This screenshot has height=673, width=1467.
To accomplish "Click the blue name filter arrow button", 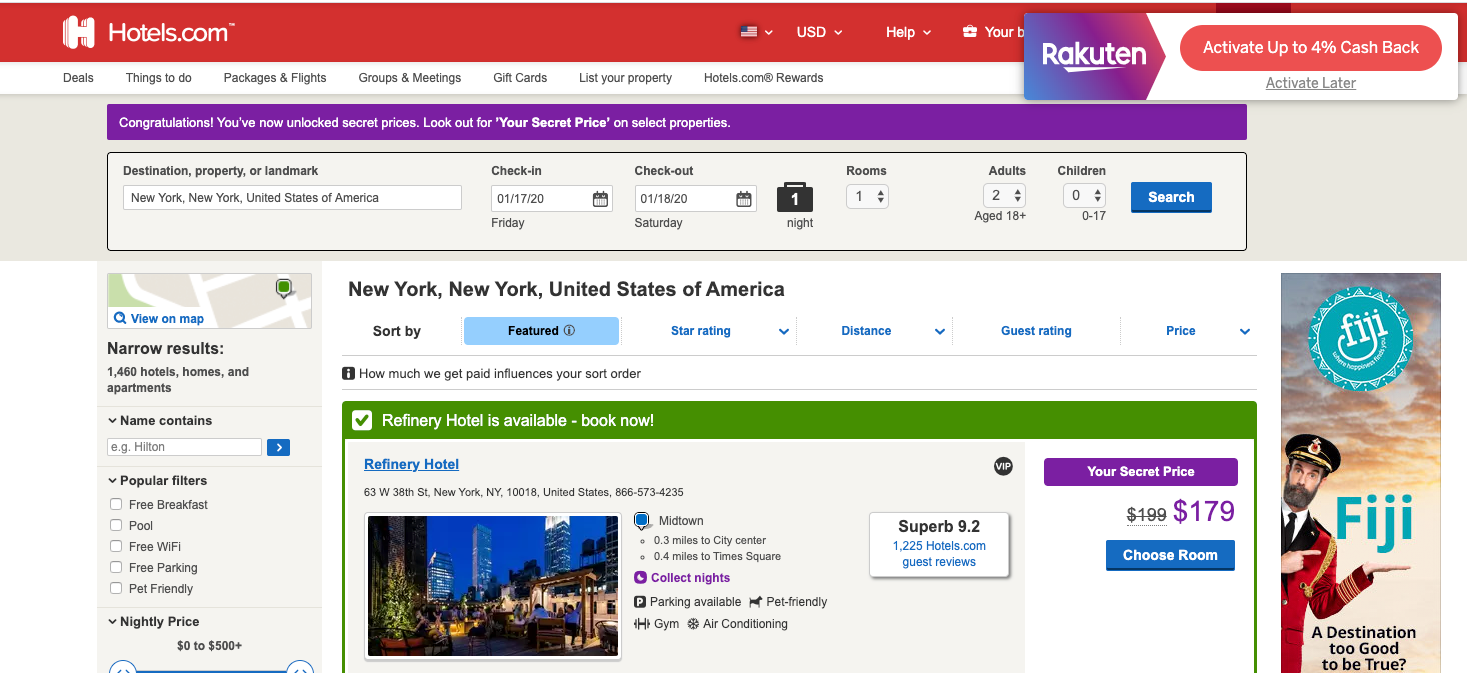I will [278, 447].
